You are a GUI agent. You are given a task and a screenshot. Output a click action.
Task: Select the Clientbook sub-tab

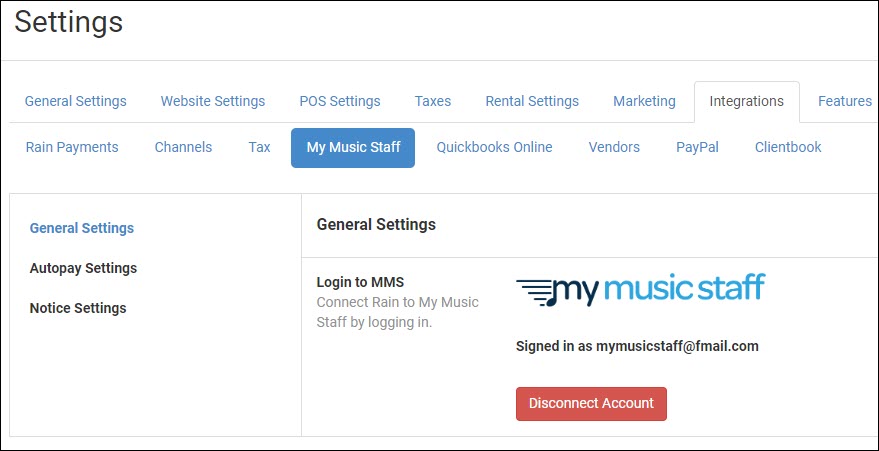[x=788, y=147]
